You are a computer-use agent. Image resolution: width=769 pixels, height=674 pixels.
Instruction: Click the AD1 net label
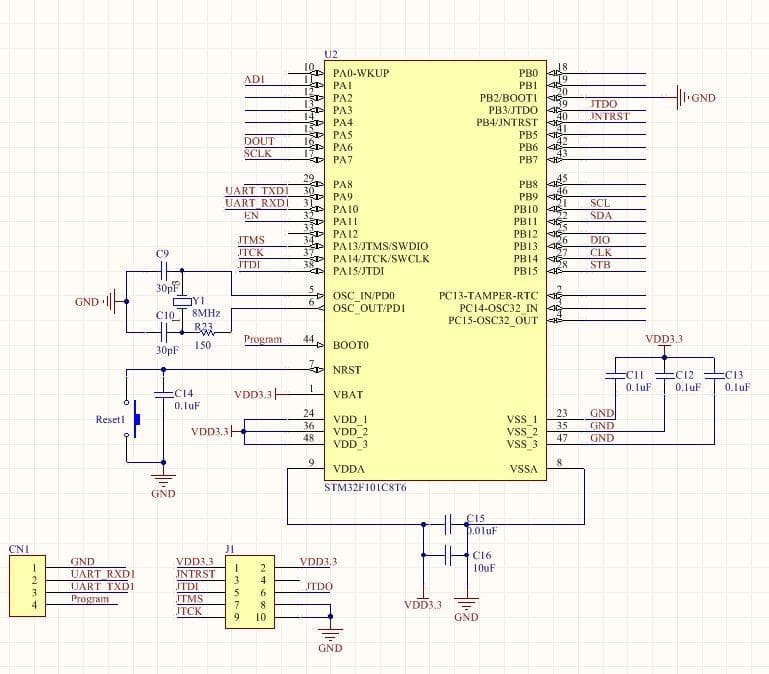(x=254, y=79)
